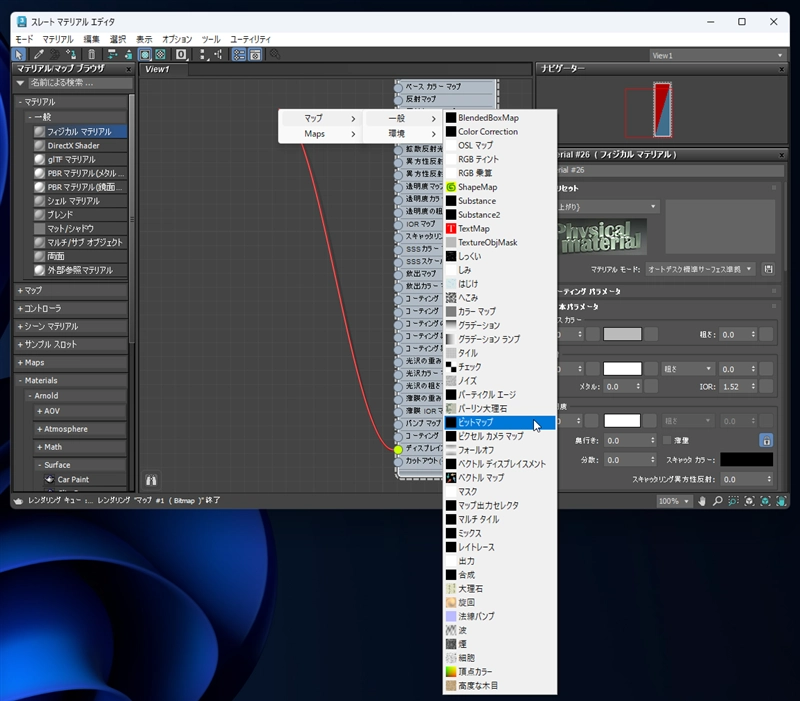Close the マテリアル/マップ ブラウザ panel
Screen dimensions: 800x701
pos(129,69)
